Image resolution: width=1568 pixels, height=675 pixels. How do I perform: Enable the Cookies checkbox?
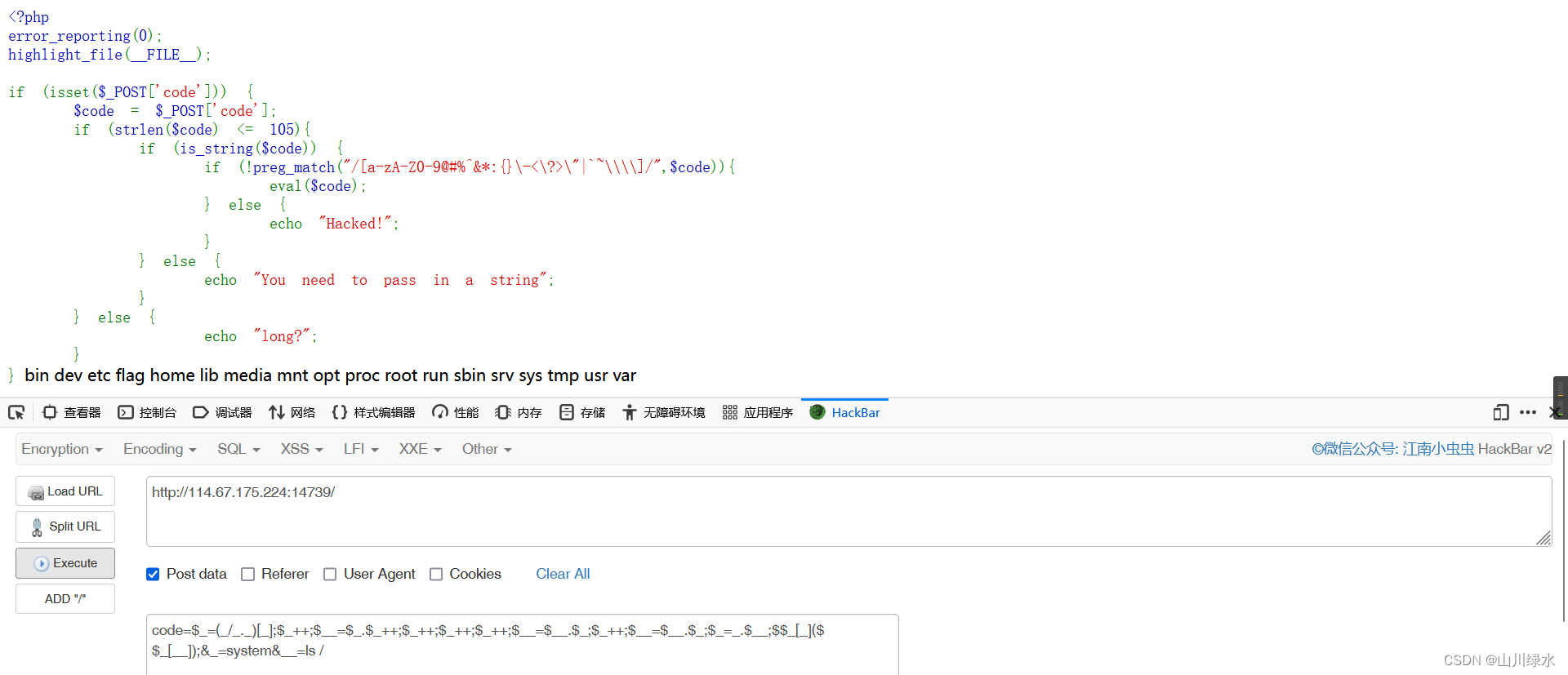pos(436,574)
